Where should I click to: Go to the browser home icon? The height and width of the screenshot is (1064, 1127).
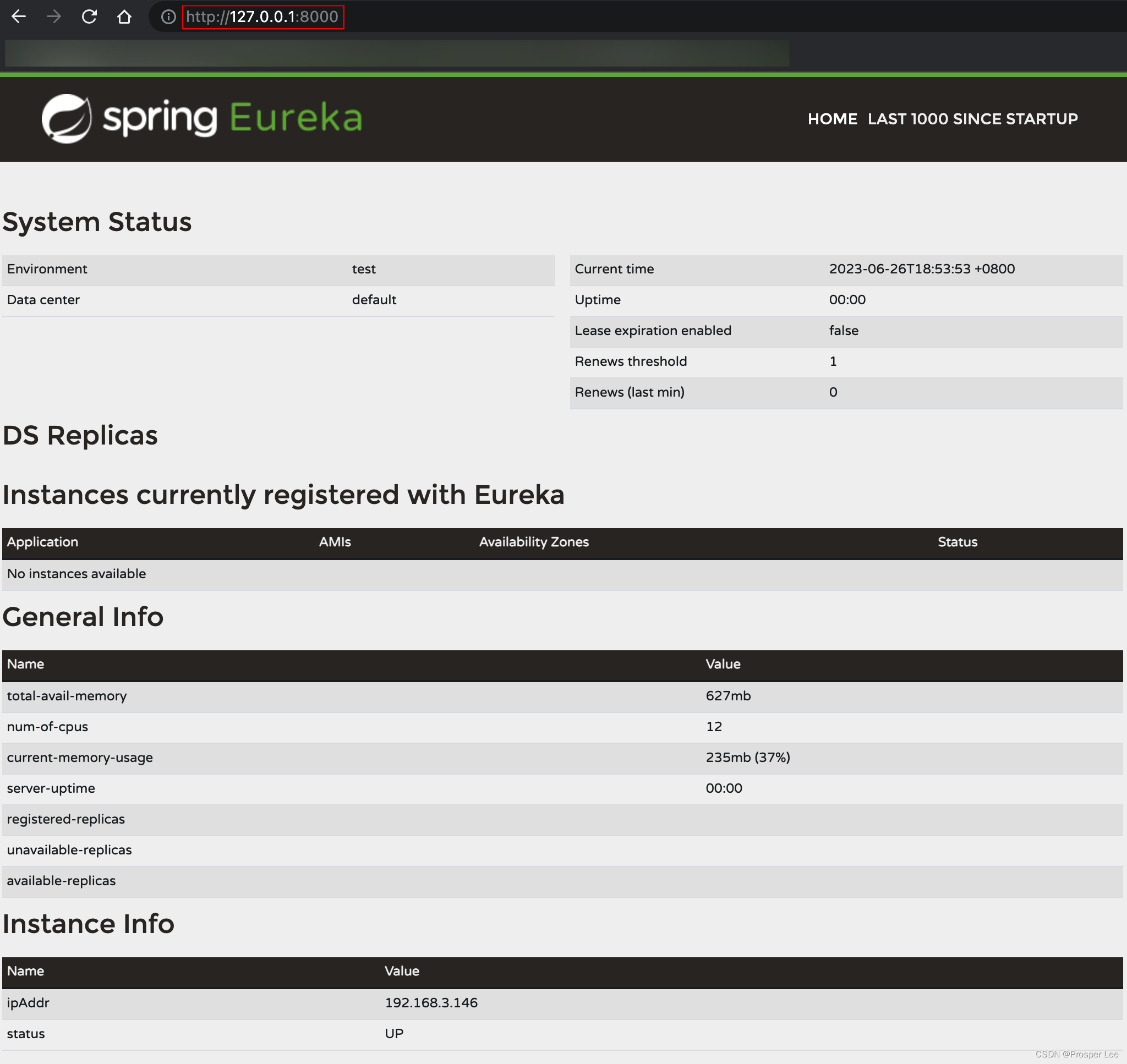pos(124,17)
